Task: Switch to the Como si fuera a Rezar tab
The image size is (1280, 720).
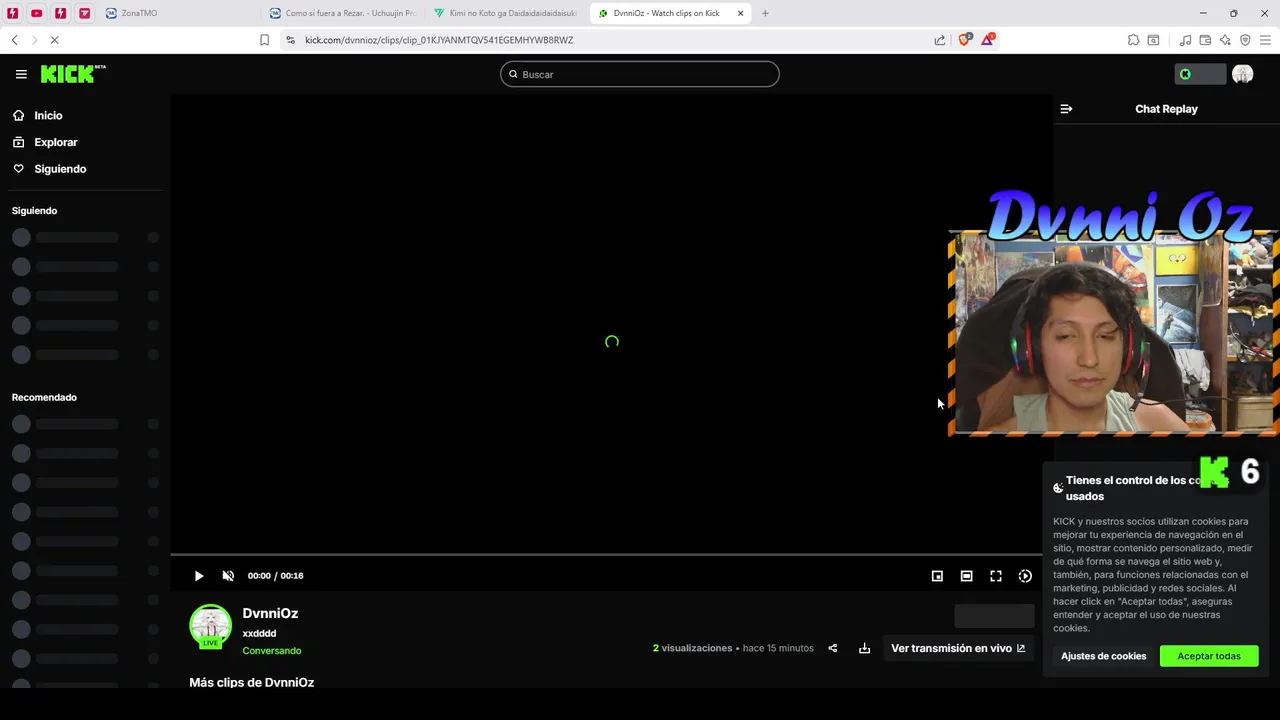Action: (343, 13)
